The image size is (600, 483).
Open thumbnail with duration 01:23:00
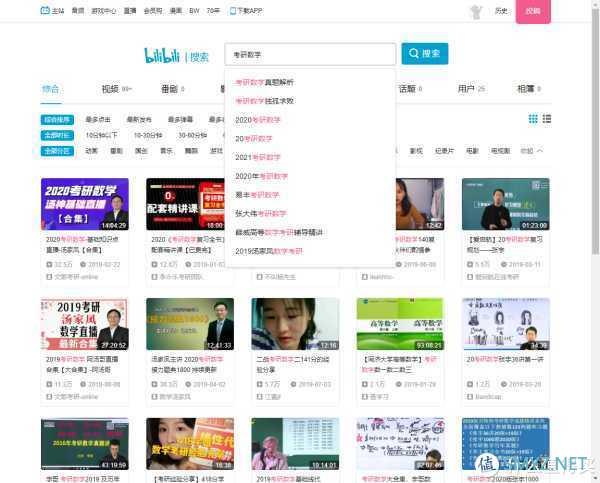[x=505, y=204]
